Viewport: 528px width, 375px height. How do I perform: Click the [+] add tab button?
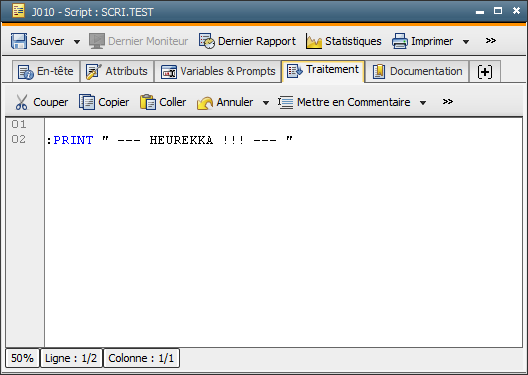click(485, 71)
